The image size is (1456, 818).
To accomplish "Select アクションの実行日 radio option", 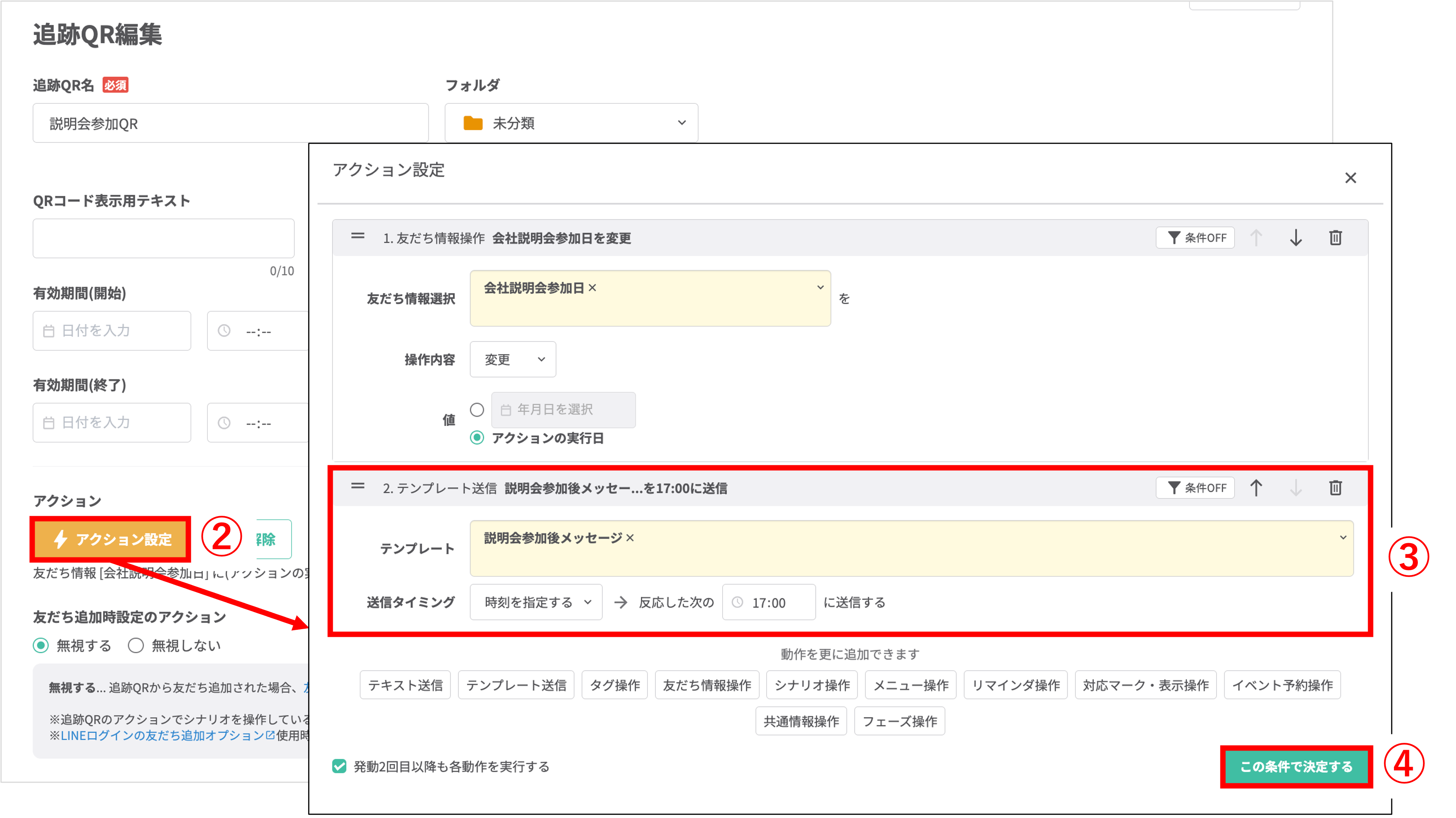I will coord(477,438).
